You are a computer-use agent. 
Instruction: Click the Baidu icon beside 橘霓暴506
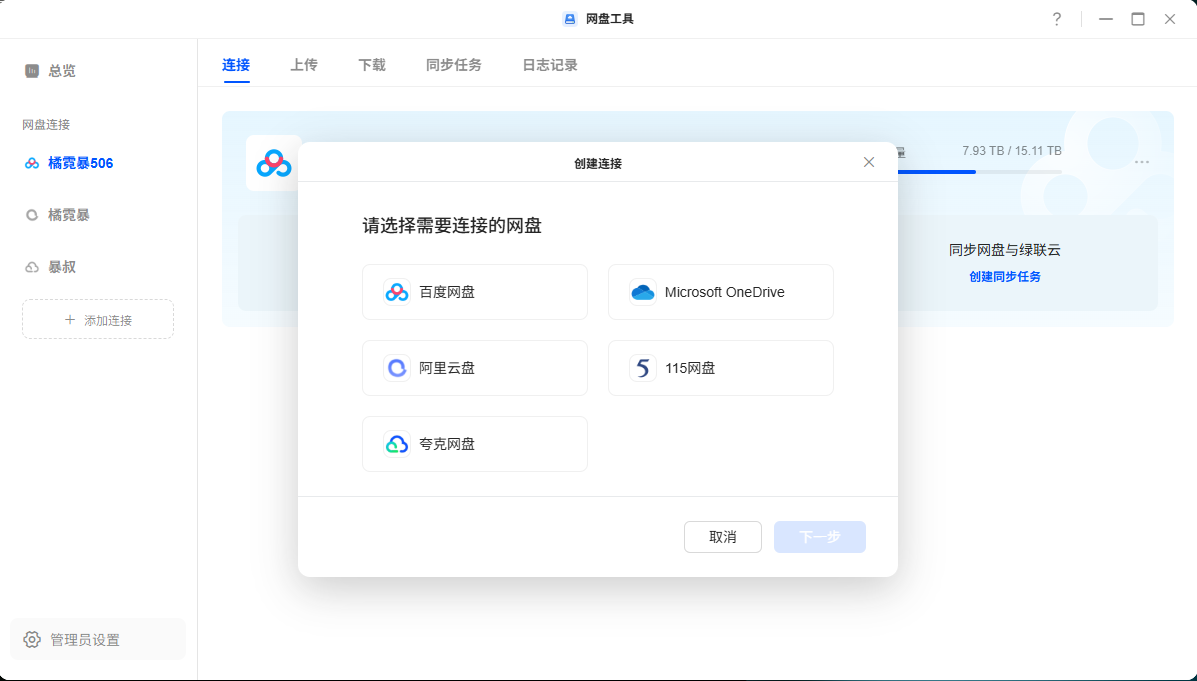click(31, 163)
